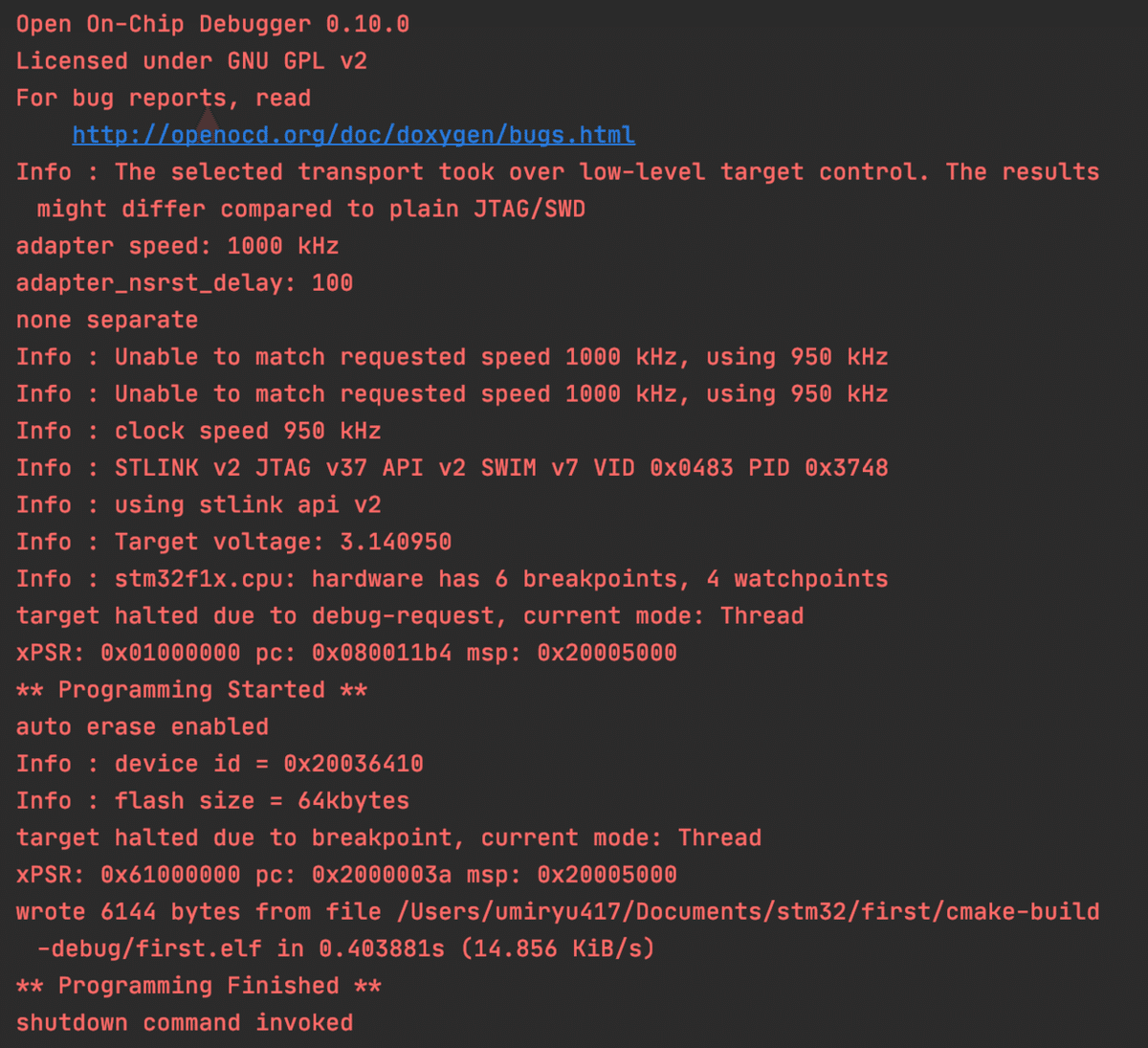Click the "none separate" output line
This screenshot has height=1048, width=1148.
(x=107, y=320)
